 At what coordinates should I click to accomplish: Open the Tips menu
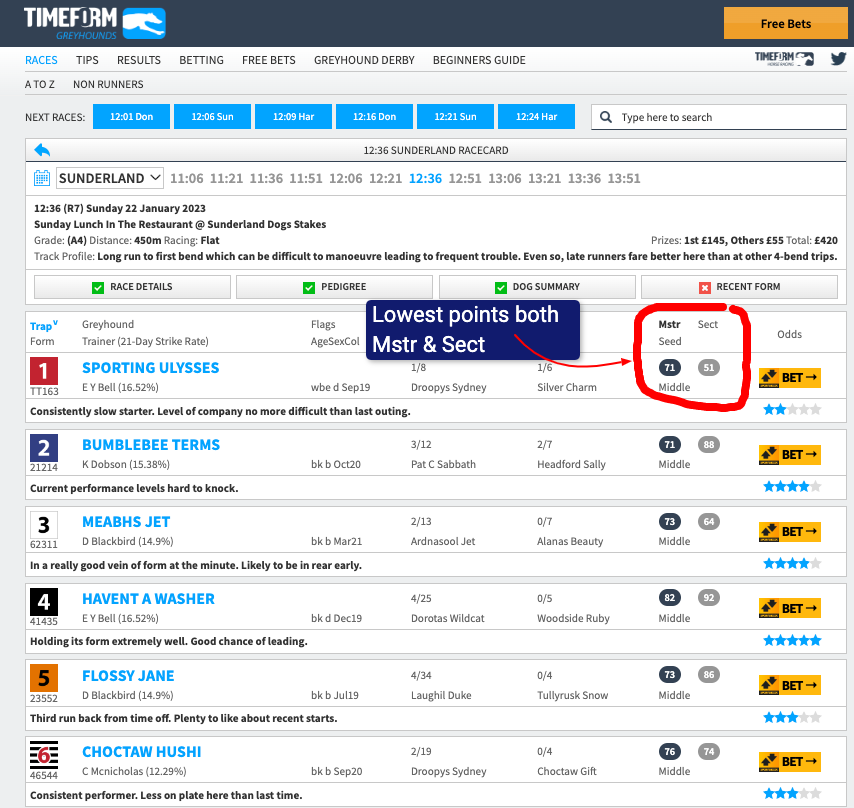(87, 60)
